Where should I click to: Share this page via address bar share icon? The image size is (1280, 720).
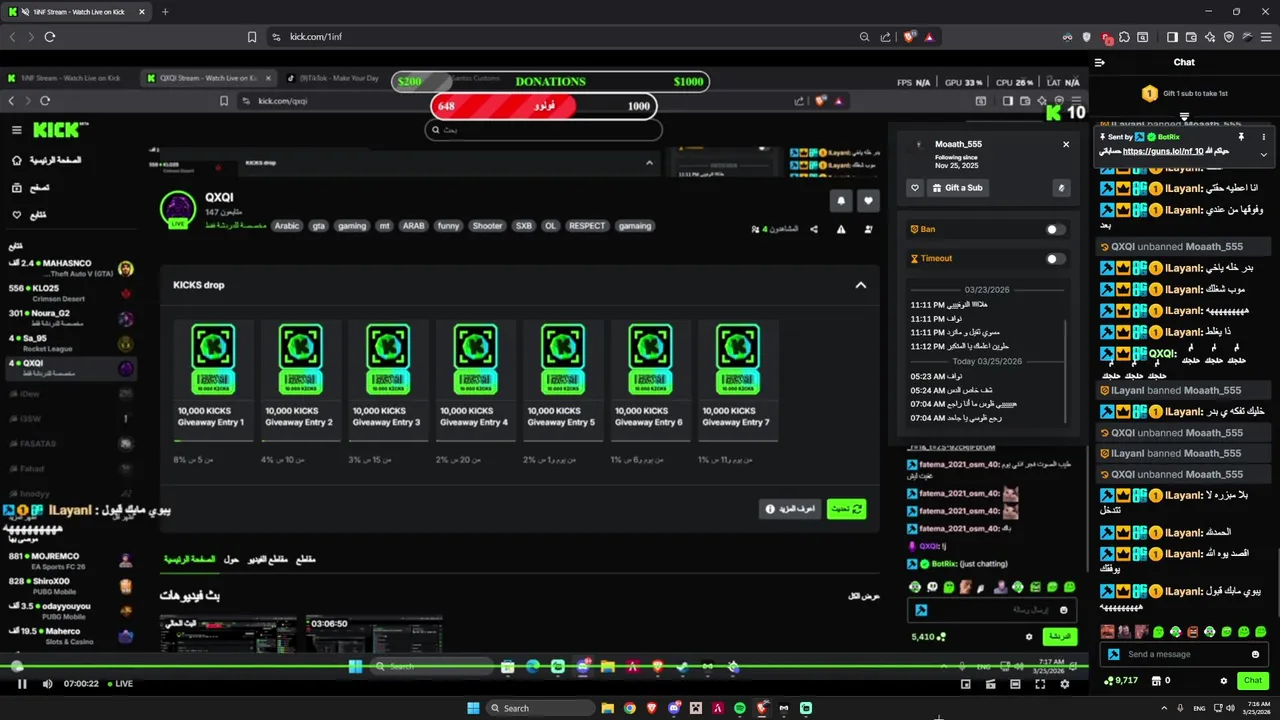pos(886,36)
